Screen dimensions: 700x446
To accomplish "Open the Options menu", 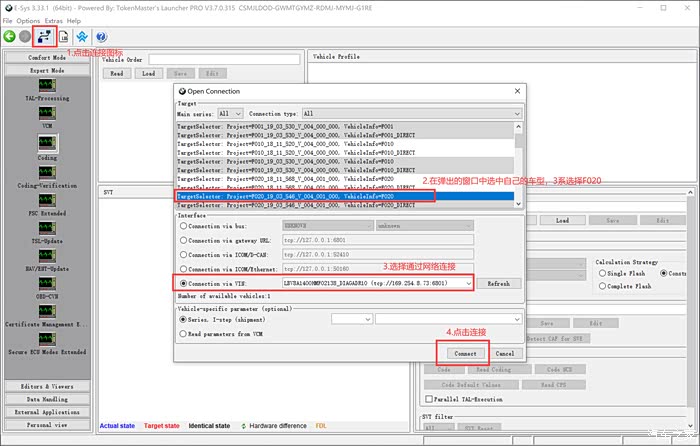I will pos(28,20).
